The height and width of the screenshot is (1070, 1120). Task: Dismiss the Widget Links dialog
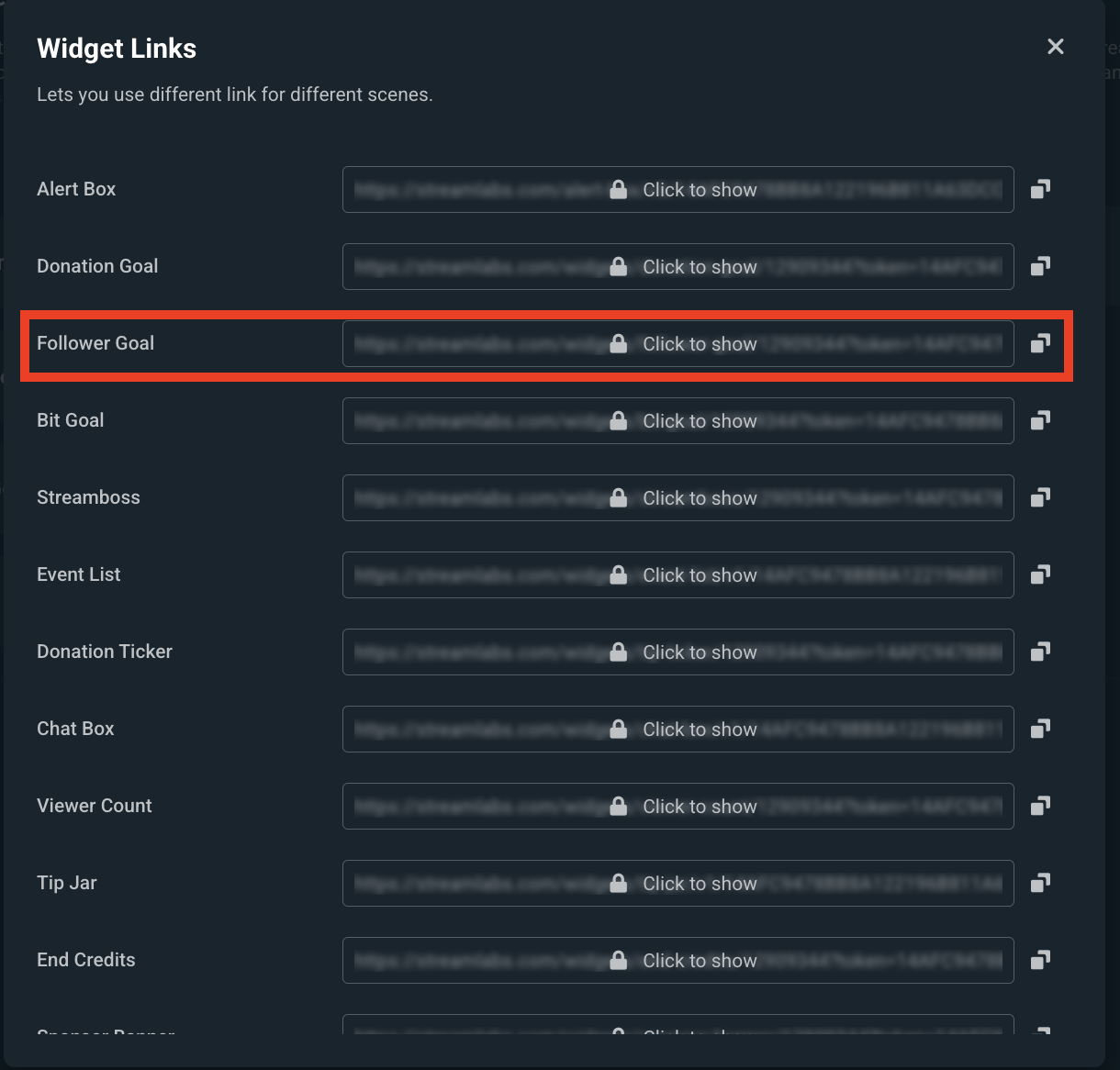[x=1055, y=46]
